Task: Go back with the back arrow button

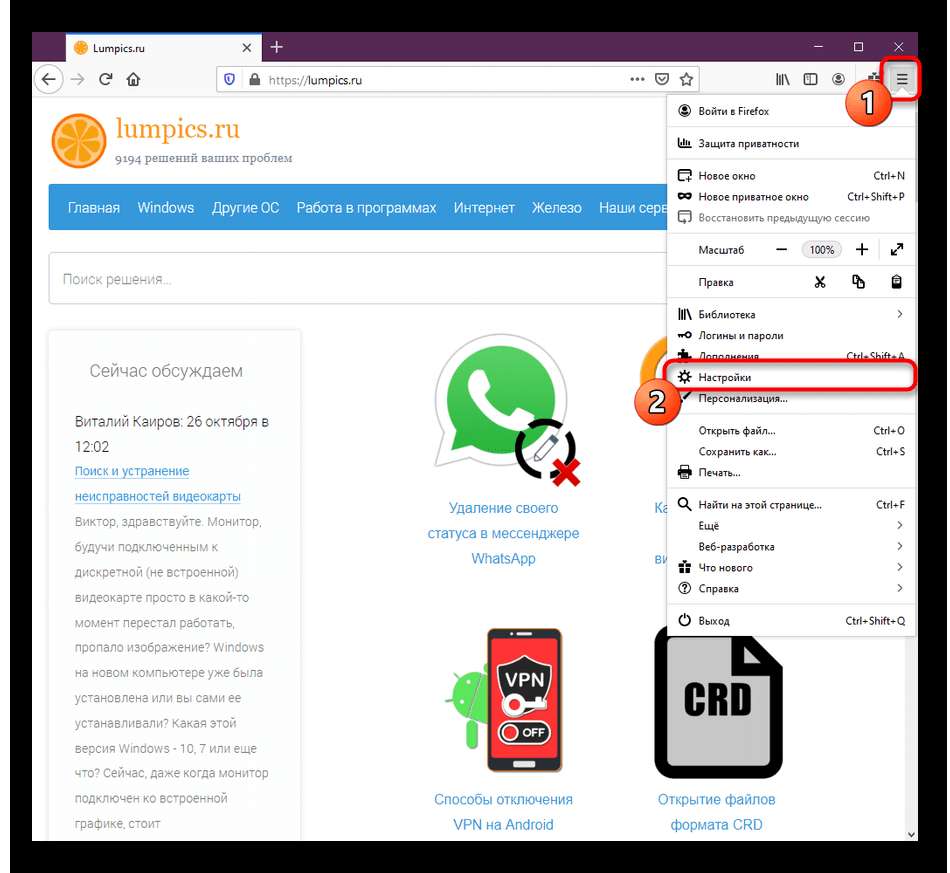Action: click(x=49, y=79)
